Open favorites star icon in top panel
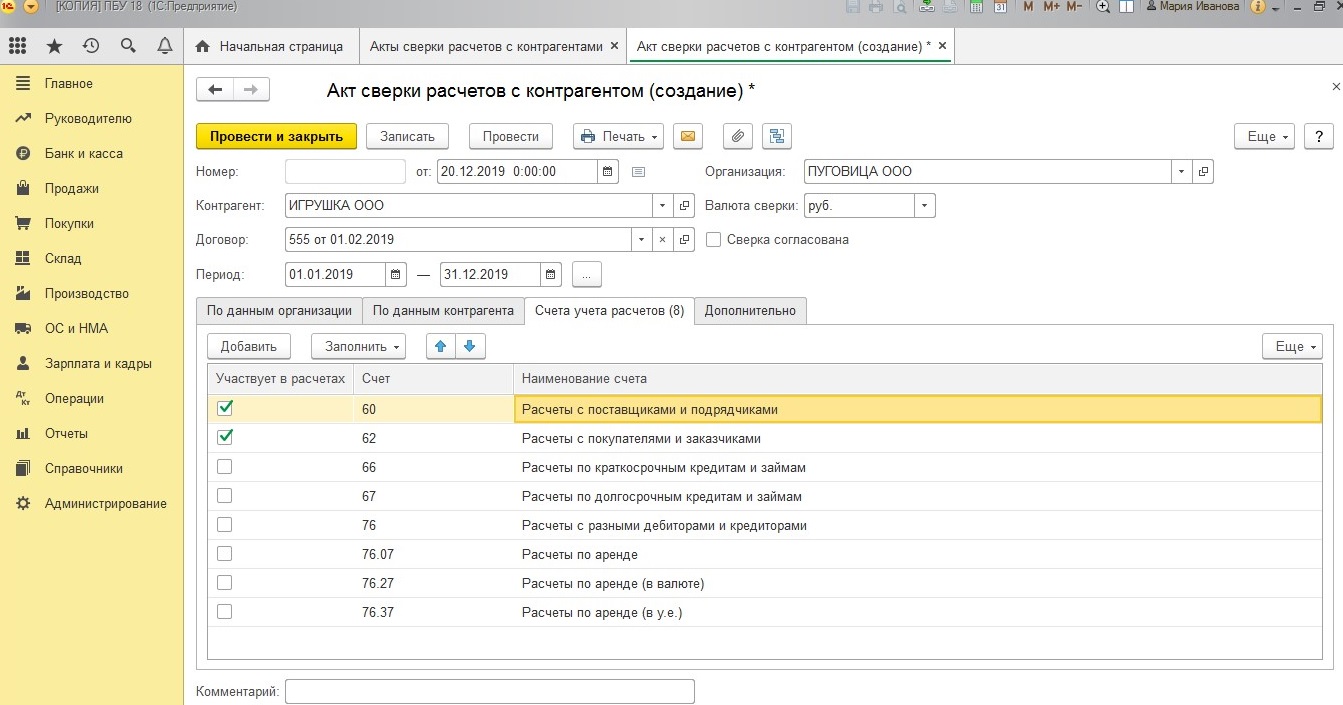 (x=54, y=46)
